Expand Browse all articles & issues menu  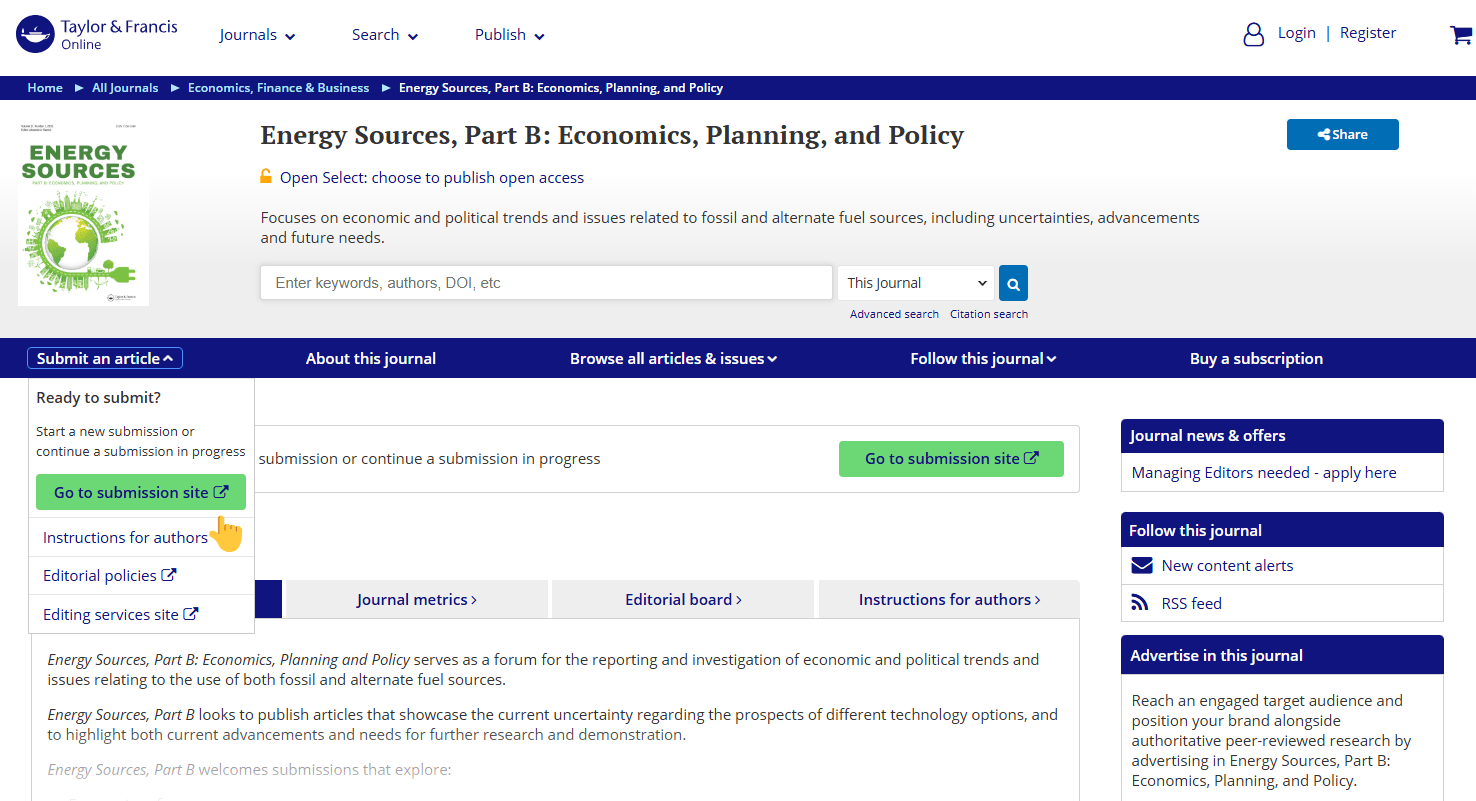(673, 359)
